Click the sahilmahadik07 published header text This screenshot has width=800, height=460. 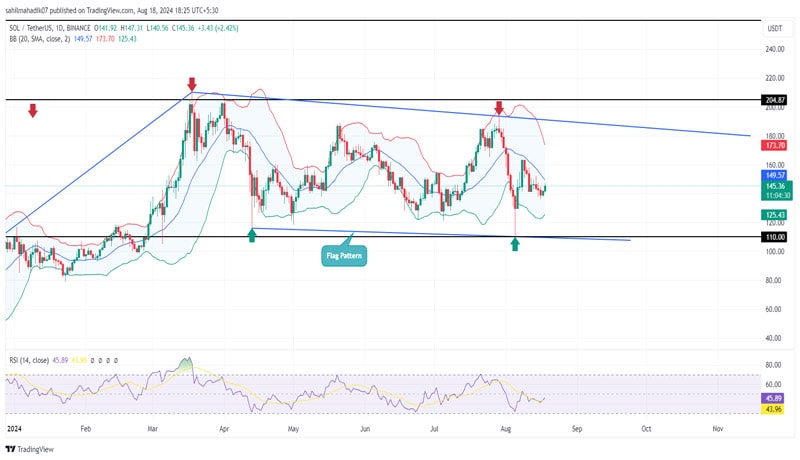pyautogui.click(x=112, y=10)
